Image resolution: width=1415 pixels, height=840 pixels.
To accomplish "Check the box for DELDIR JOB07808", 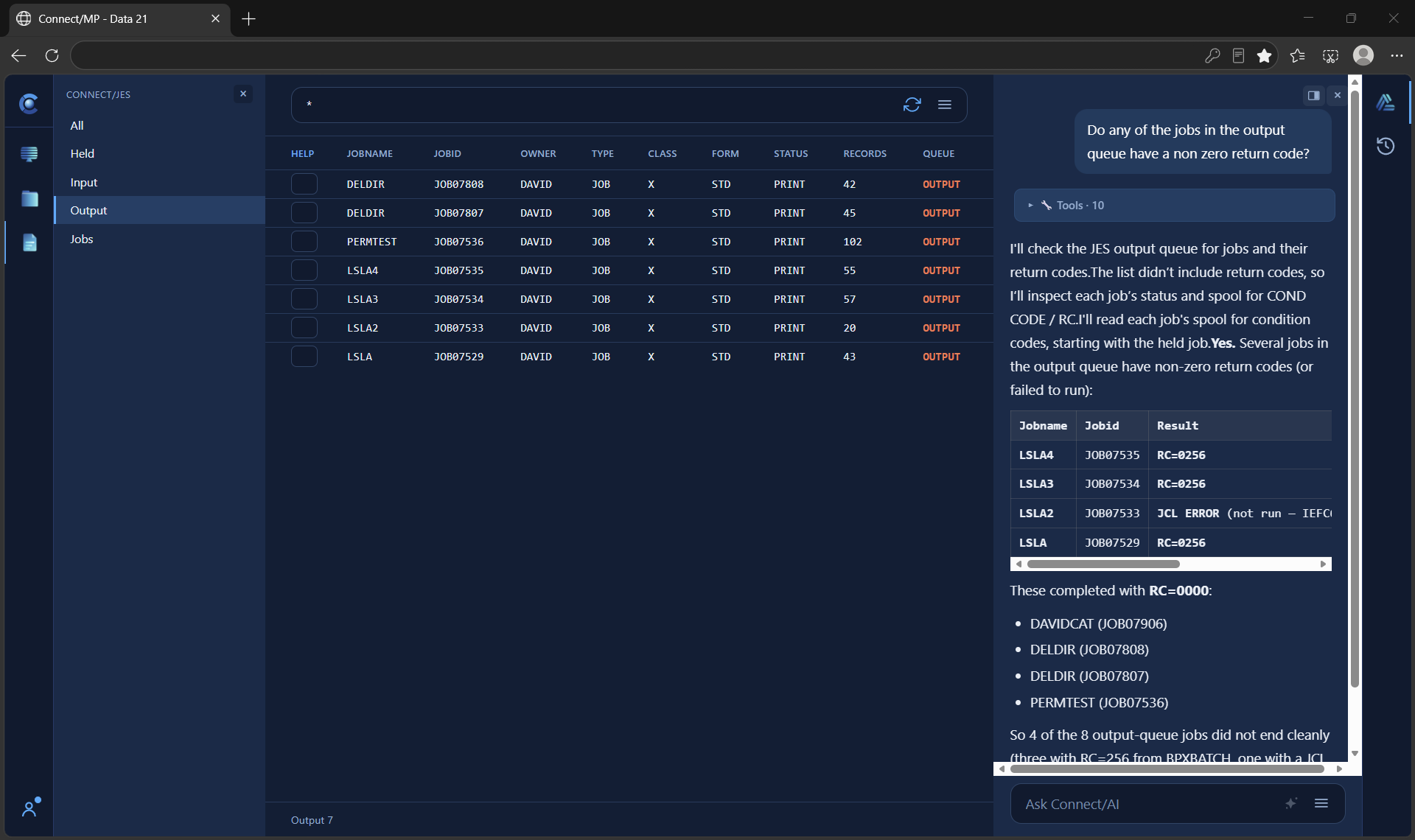I will 304,184.
